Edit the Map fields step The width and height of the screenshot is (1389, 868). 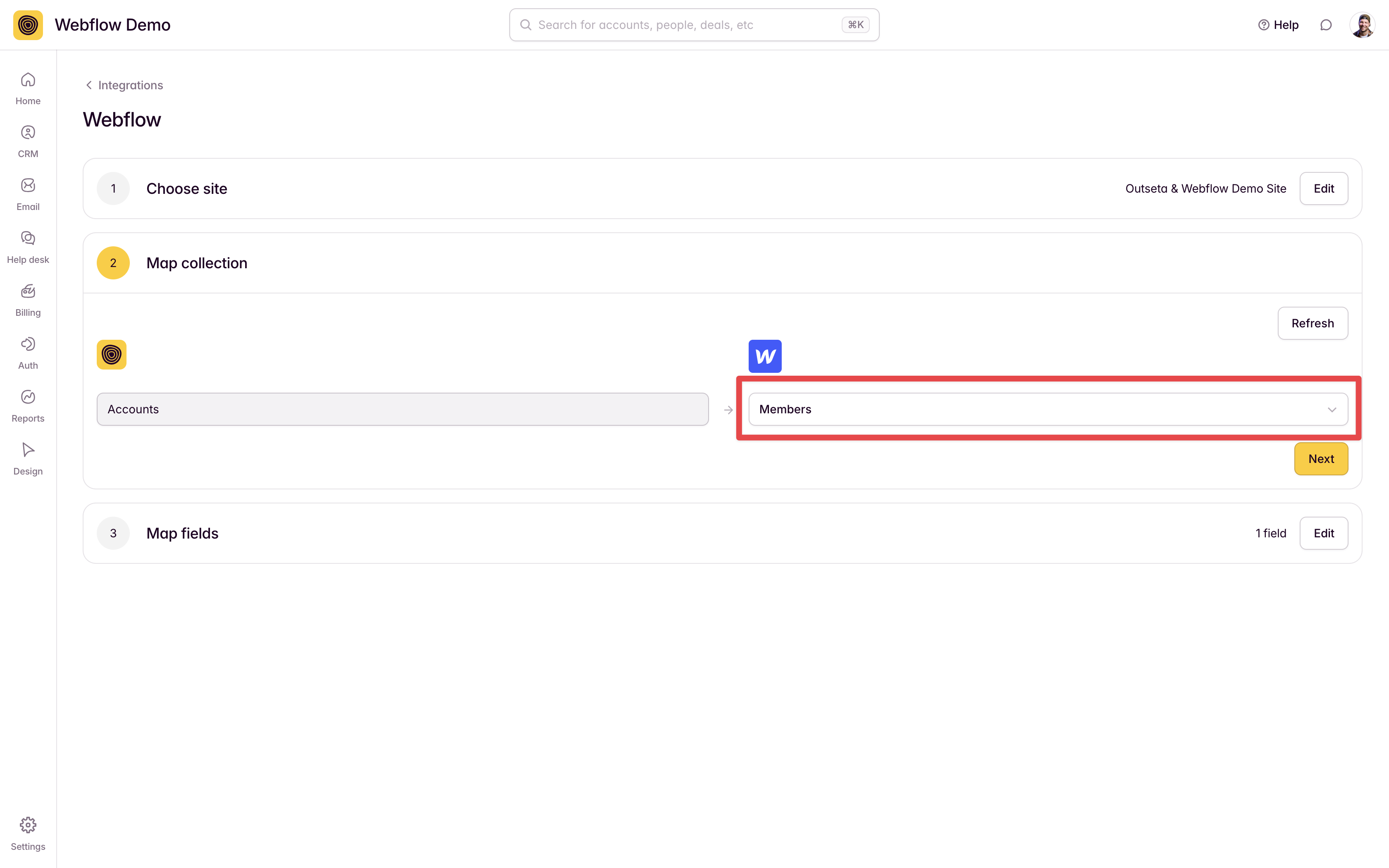(x=1323, y=533)
